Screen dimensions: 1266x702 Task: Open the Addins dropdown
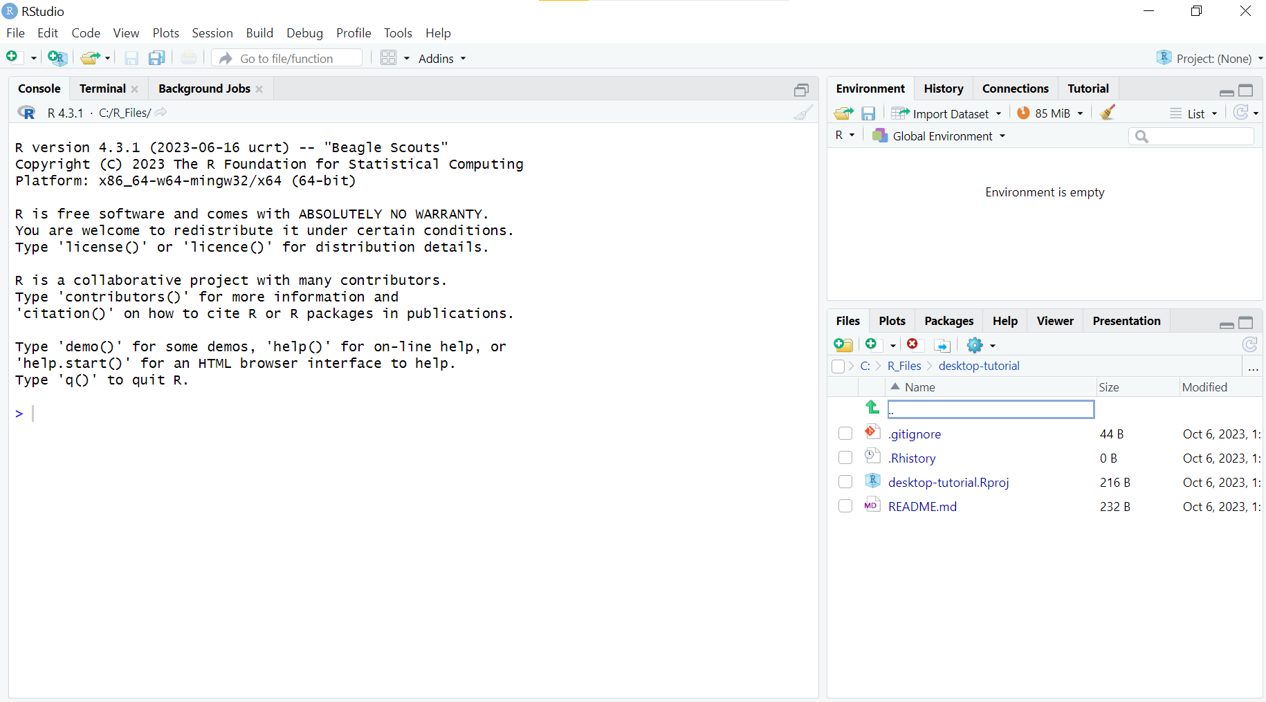[442, 59]
